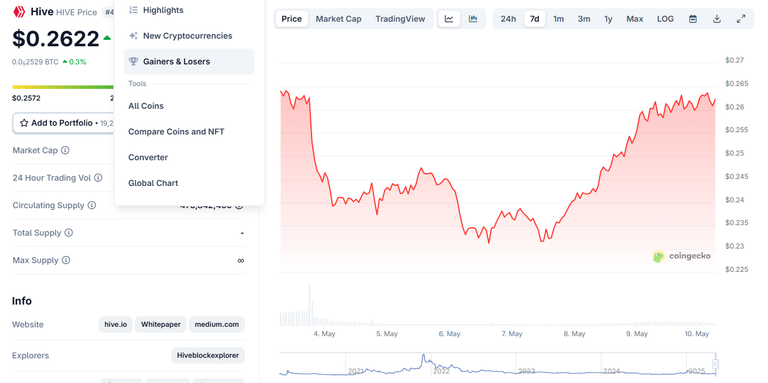Click the Max Supply info icon

(x=66, y=260)
